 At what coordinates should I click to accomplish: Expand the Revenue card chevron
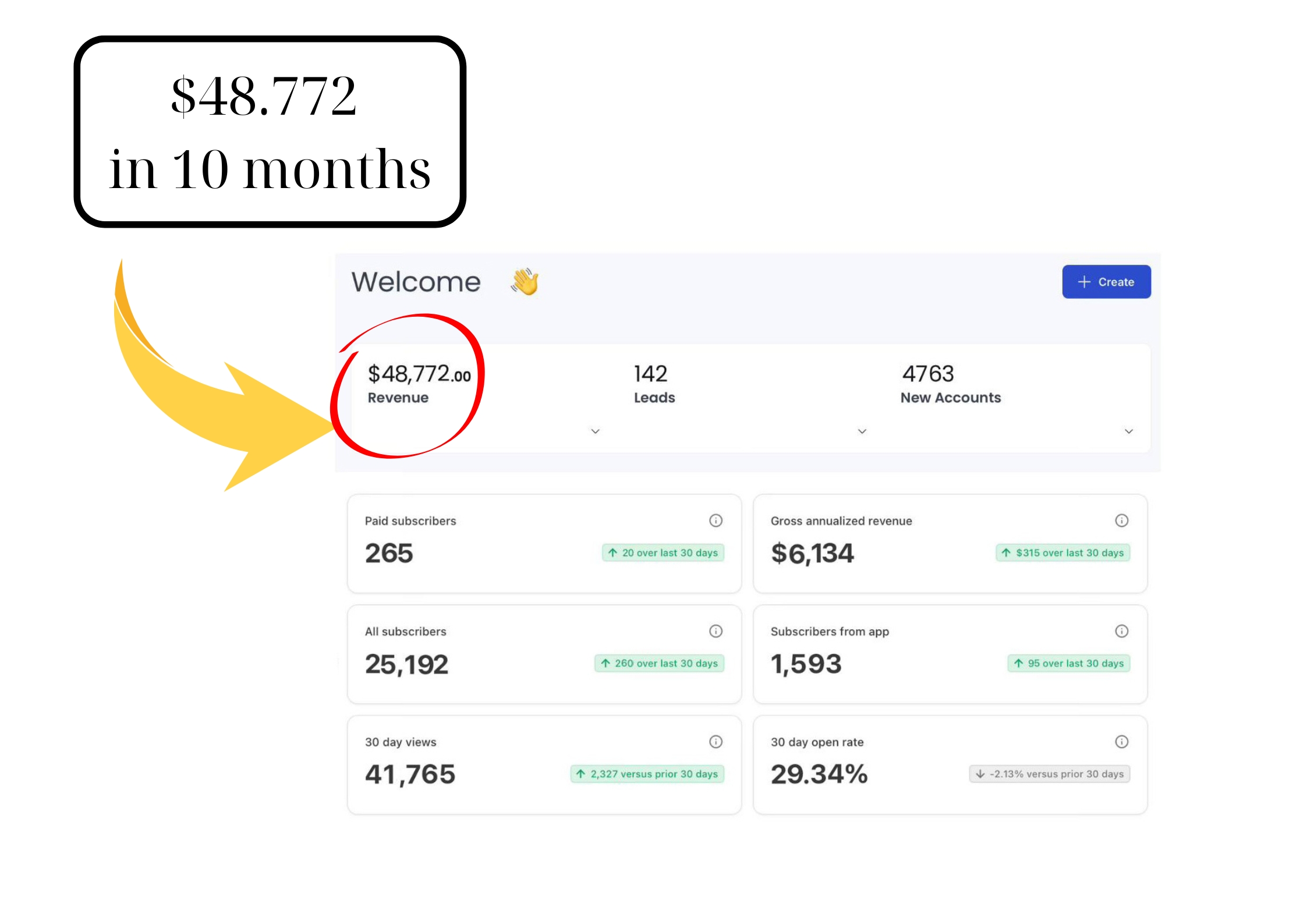[x=595, y=431]
